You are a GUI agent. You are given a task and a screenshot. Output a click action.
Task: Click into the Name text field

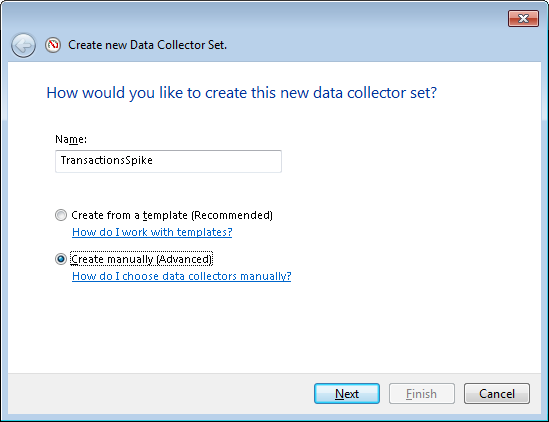point(168,161)
